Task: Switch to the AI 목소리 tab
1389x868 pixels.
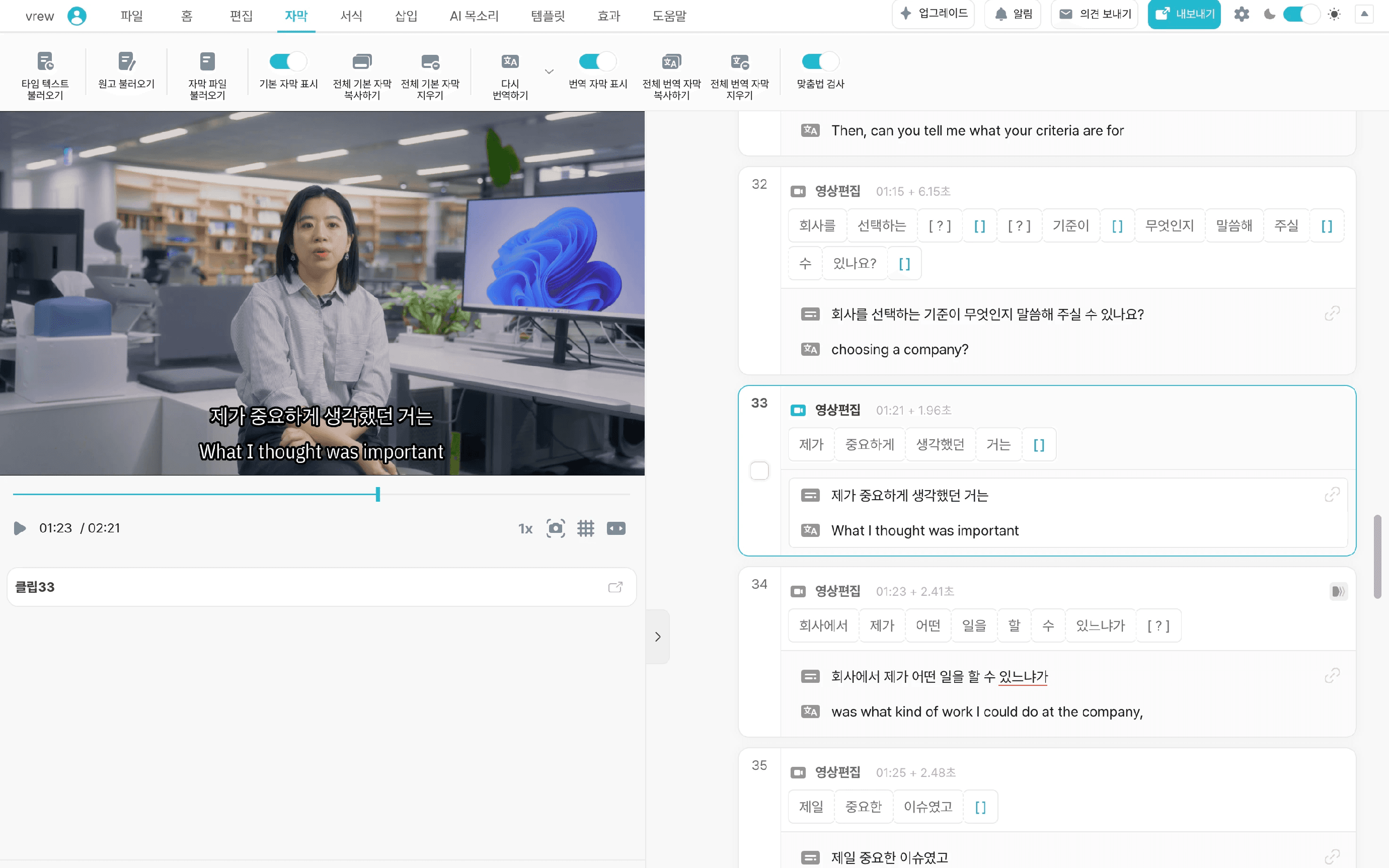Action: [474, 16]
